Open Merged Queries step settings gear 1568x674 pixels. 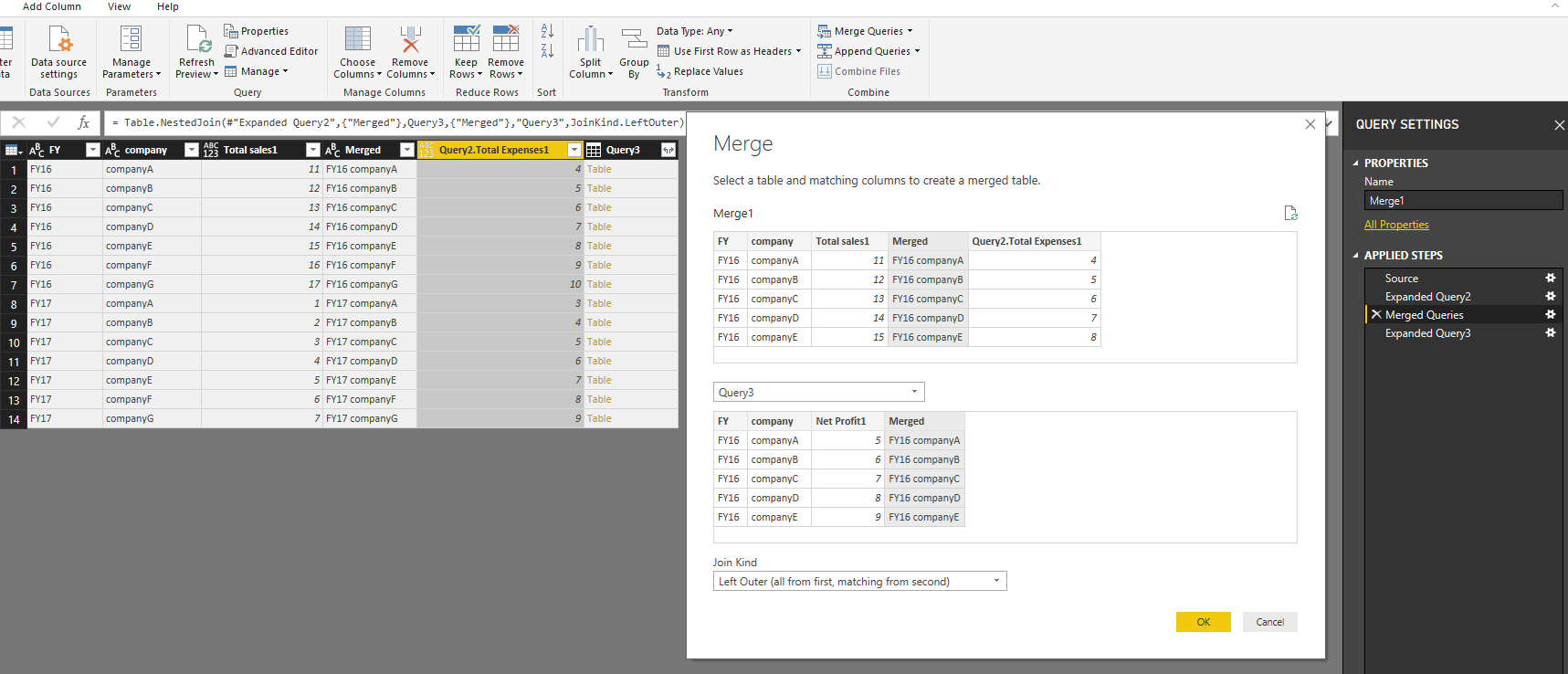tap(1550, 314)
